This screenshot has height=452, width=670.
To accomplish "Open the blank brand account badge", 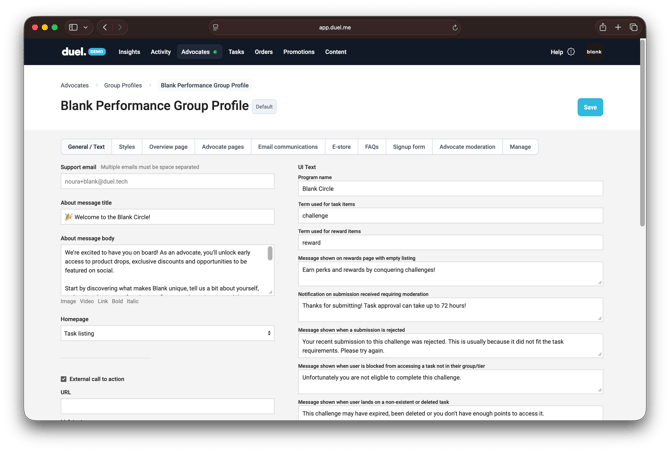I will (x=594, y=52).
